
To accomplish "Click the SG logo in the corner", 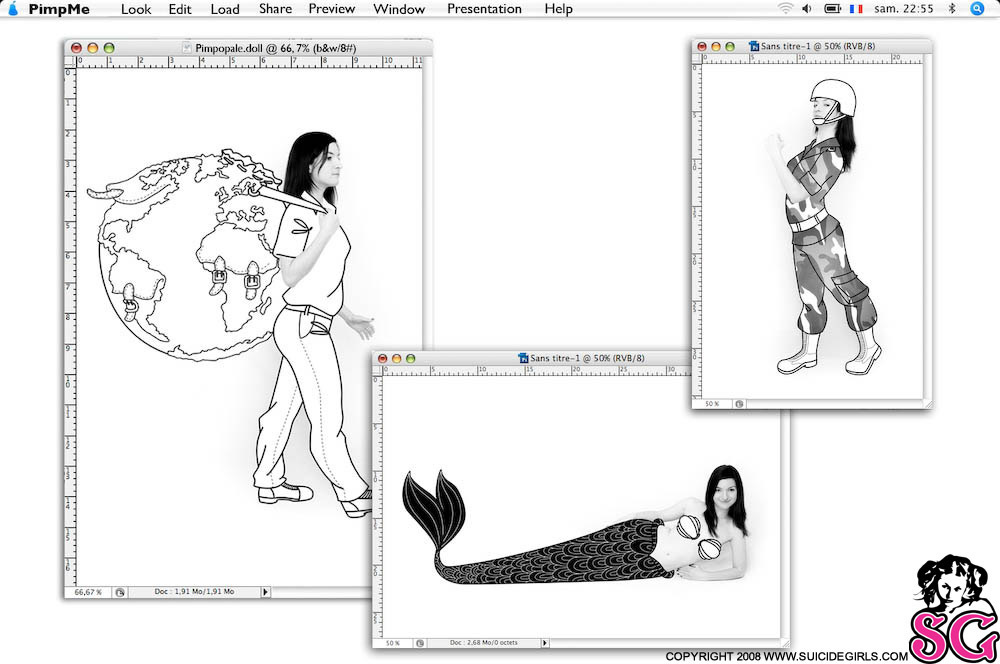I will pyautogui.click(x=953, y=609).
